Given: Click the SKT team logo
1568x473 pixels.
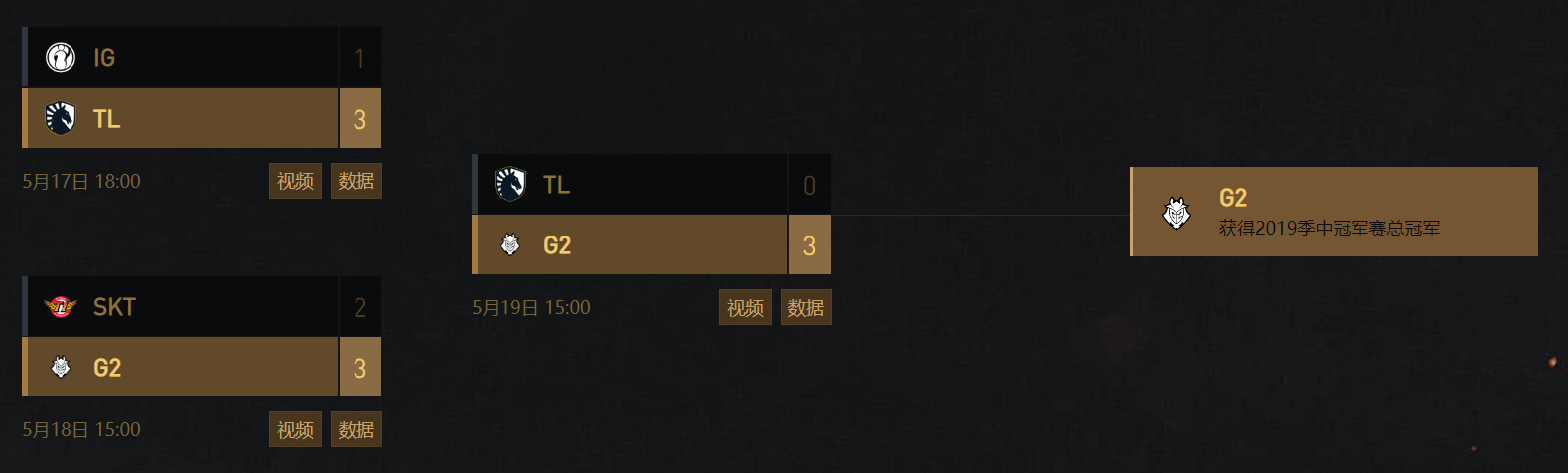Looking at the screenshot, I should coord(61,307).
